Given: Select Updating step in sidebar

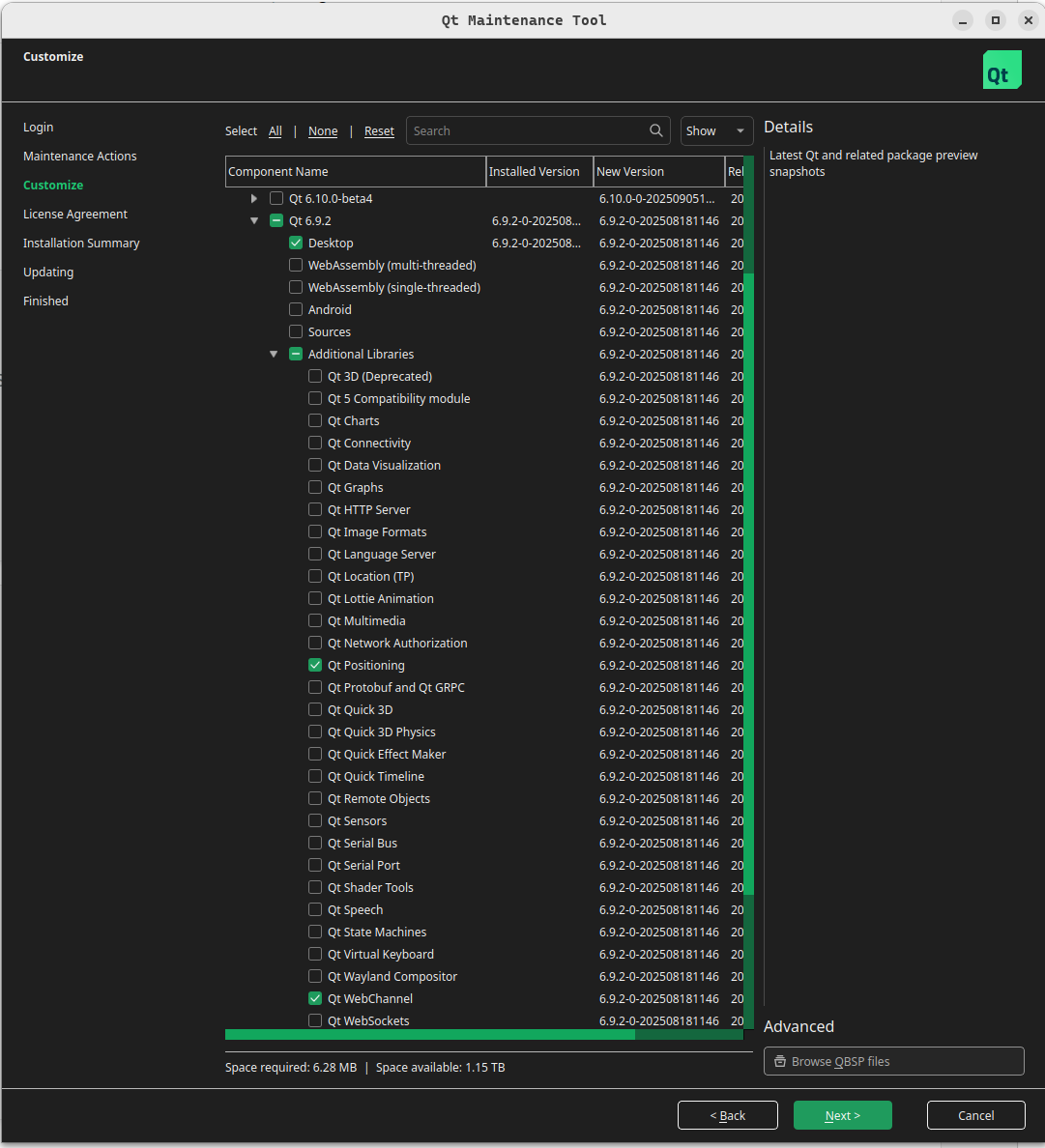Looking at the screenshot, I should 48,272.
